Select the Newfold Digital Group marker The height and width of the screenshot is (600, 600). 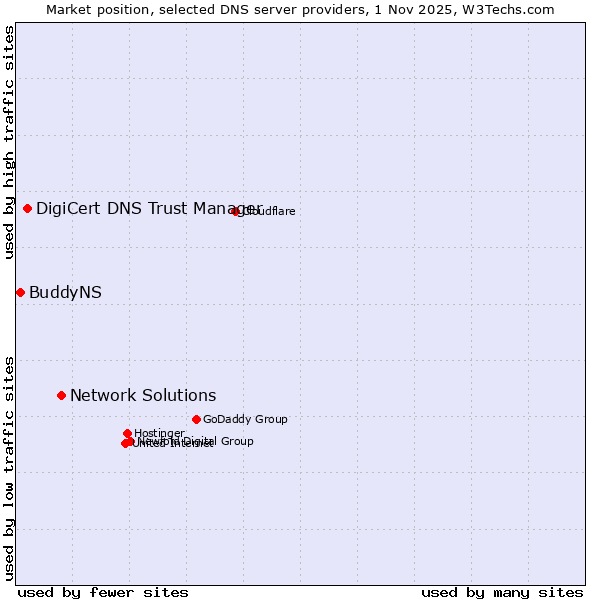[x=130, y=441]
